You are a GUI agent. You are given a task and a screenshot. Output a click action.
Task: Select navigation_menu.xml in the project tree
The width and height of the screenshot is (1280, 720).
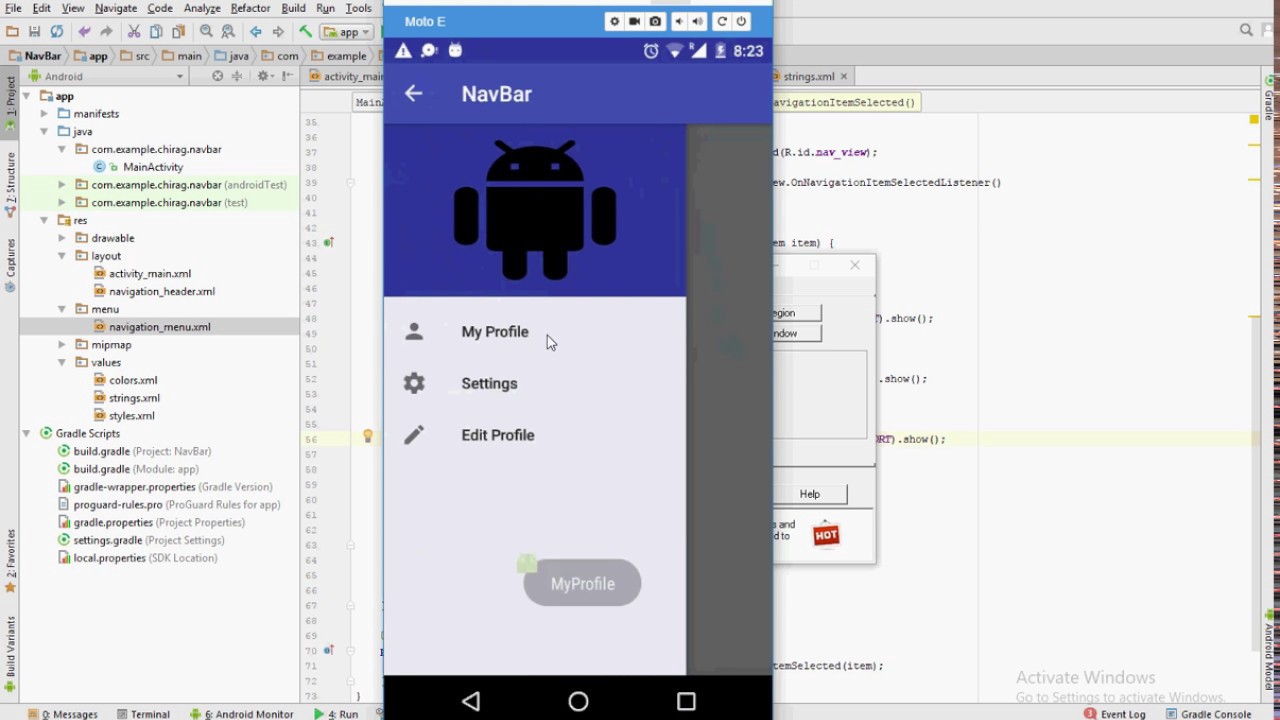point(160,326)
